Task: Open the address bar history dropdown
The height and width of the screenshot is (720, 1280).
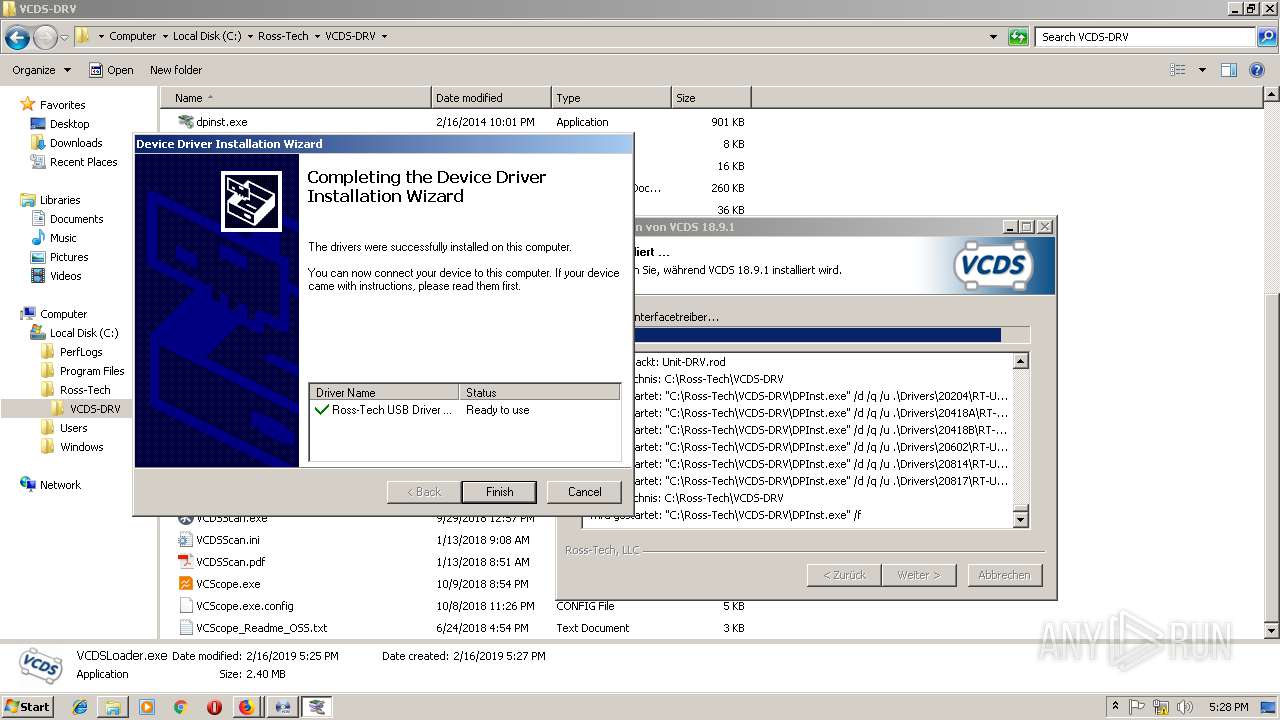Action: point(993,37)
